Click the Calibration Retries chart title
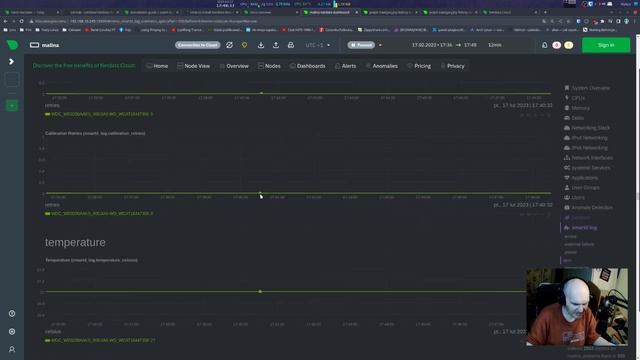This screenshot has height=360, width=640. click(95, 133)
